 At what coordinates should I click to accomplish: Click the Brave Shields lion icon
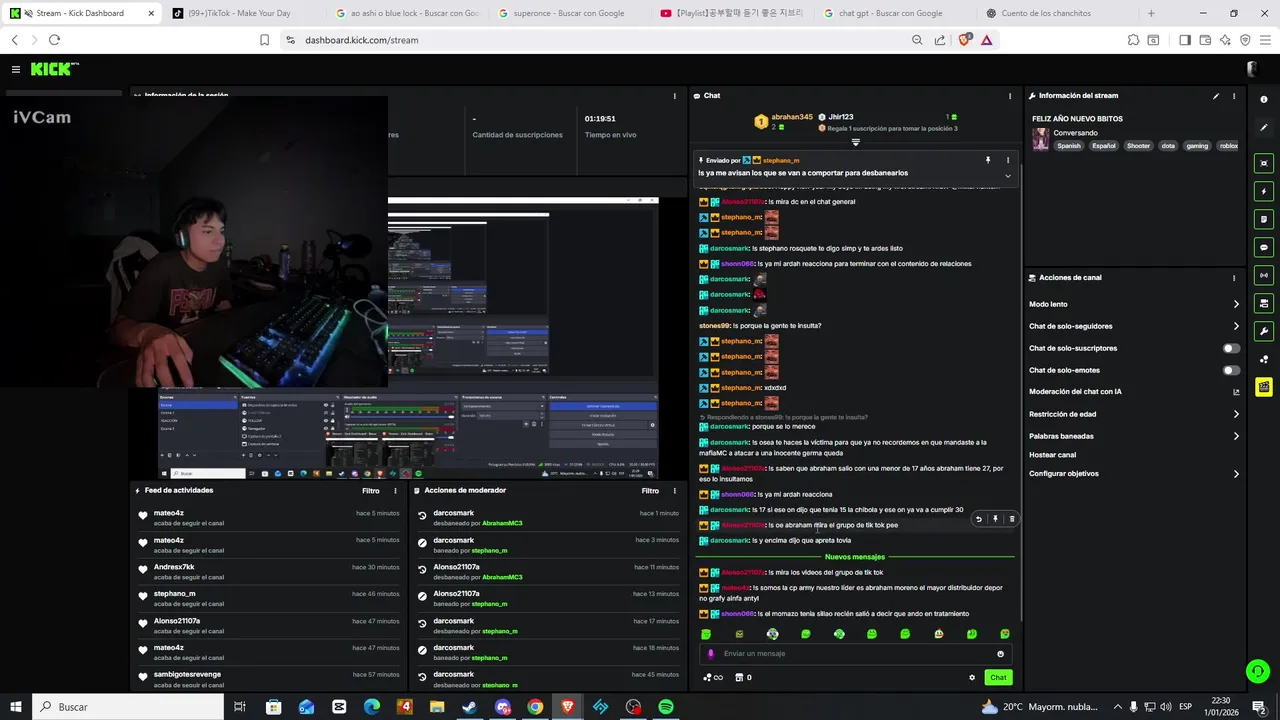[964, 40]
